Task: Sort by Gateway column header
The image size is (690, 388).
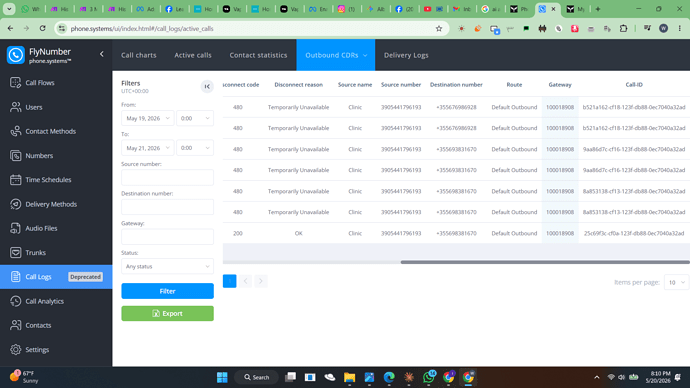Action: coord(560,84)
